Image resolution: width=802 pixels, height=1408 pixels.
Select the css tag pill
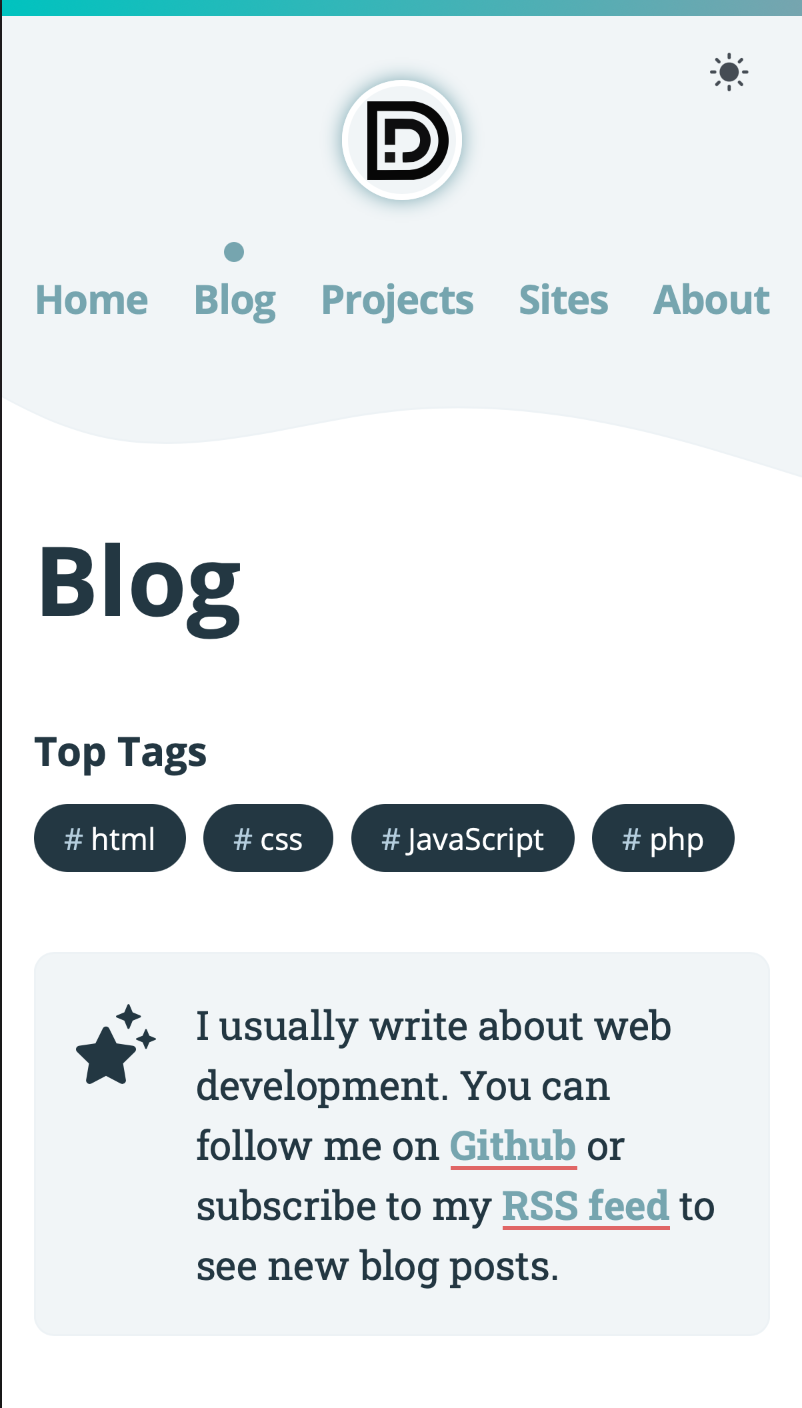(x=268, y=838)
